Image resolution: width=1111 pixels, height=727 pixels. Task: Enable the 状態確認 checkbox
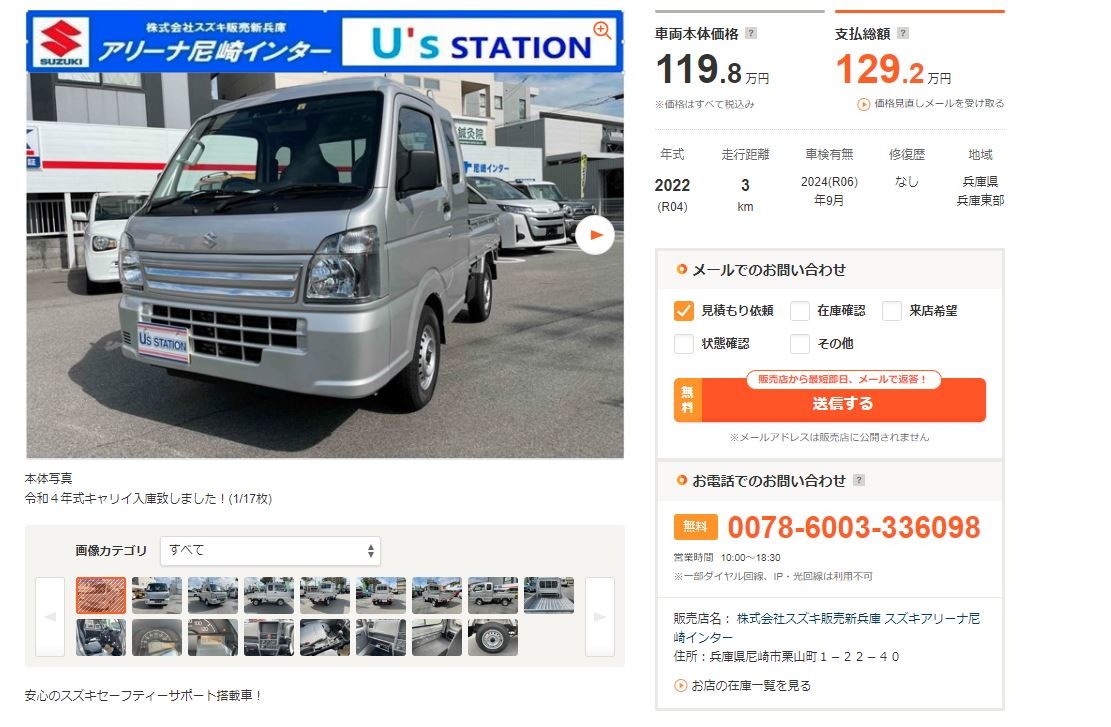pyautogui.click(x=684, y=344)
